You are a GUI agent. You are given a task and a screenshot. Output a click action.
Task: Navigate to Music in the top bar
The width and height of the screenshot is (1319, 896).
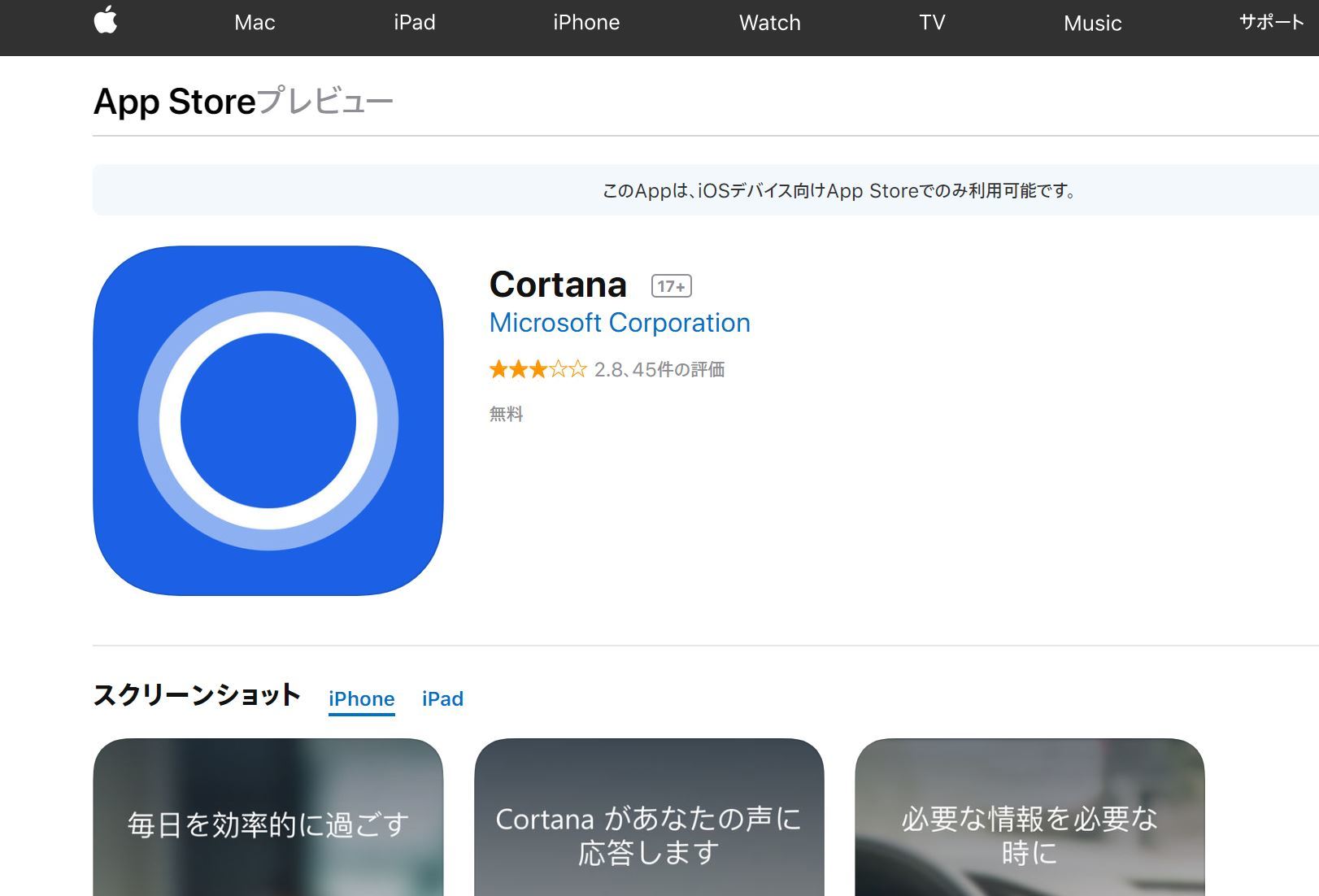(1092, 24)
